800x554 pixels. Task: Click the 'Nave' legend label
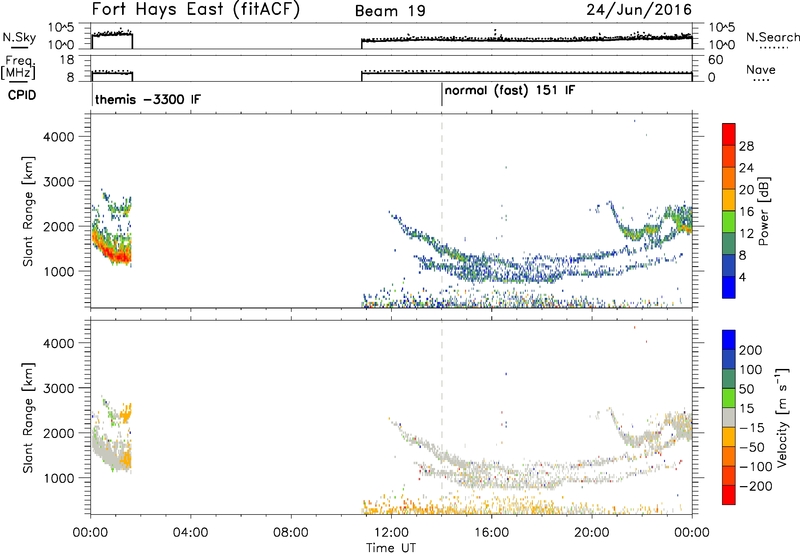pyautogui.click(x=761, y=69)
